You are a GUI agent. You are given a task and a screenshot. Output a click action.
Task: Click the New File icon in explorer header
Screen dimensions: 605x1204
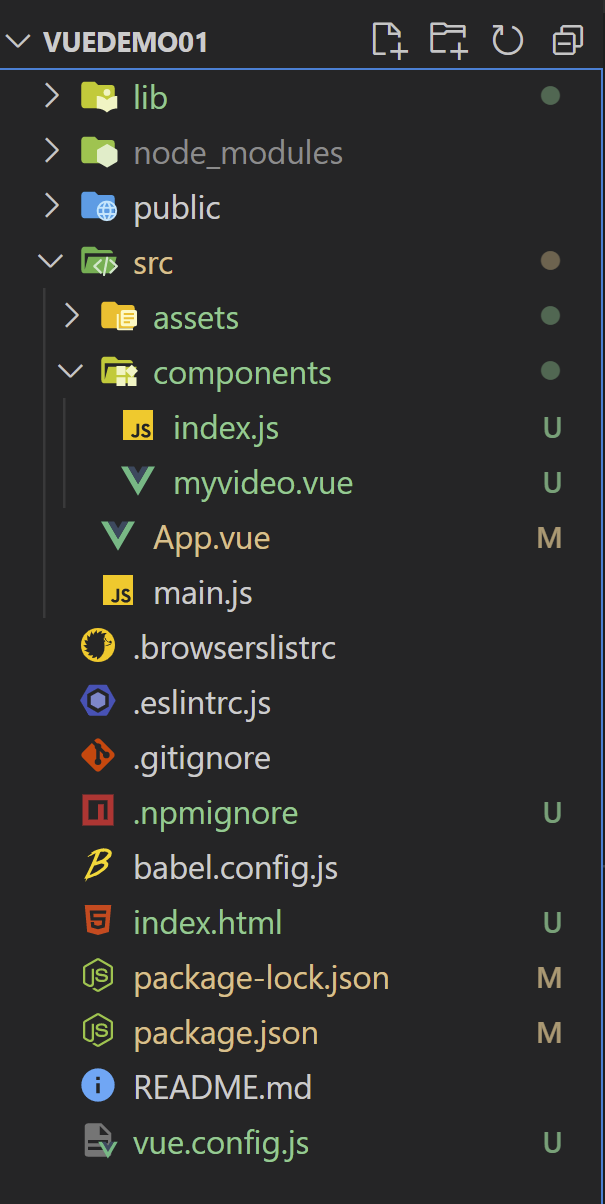(x=389, y=40)
